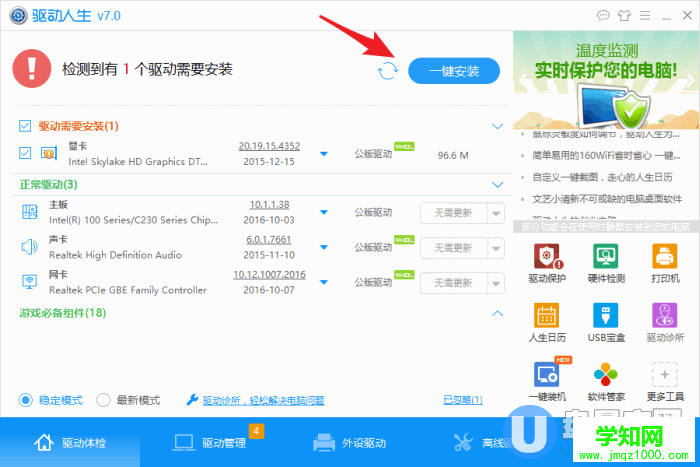700x467 pixels.
Task: Click version link 20.19.15.4352
Action: (x=269, y=146)
